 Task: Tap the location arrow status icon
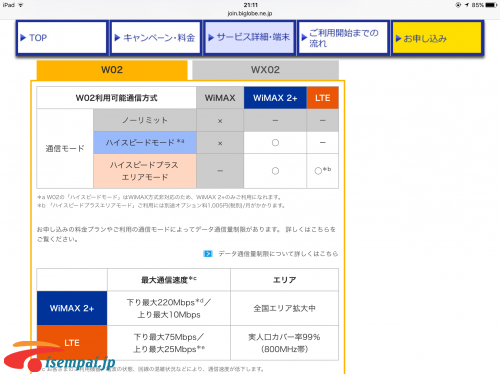467,5
